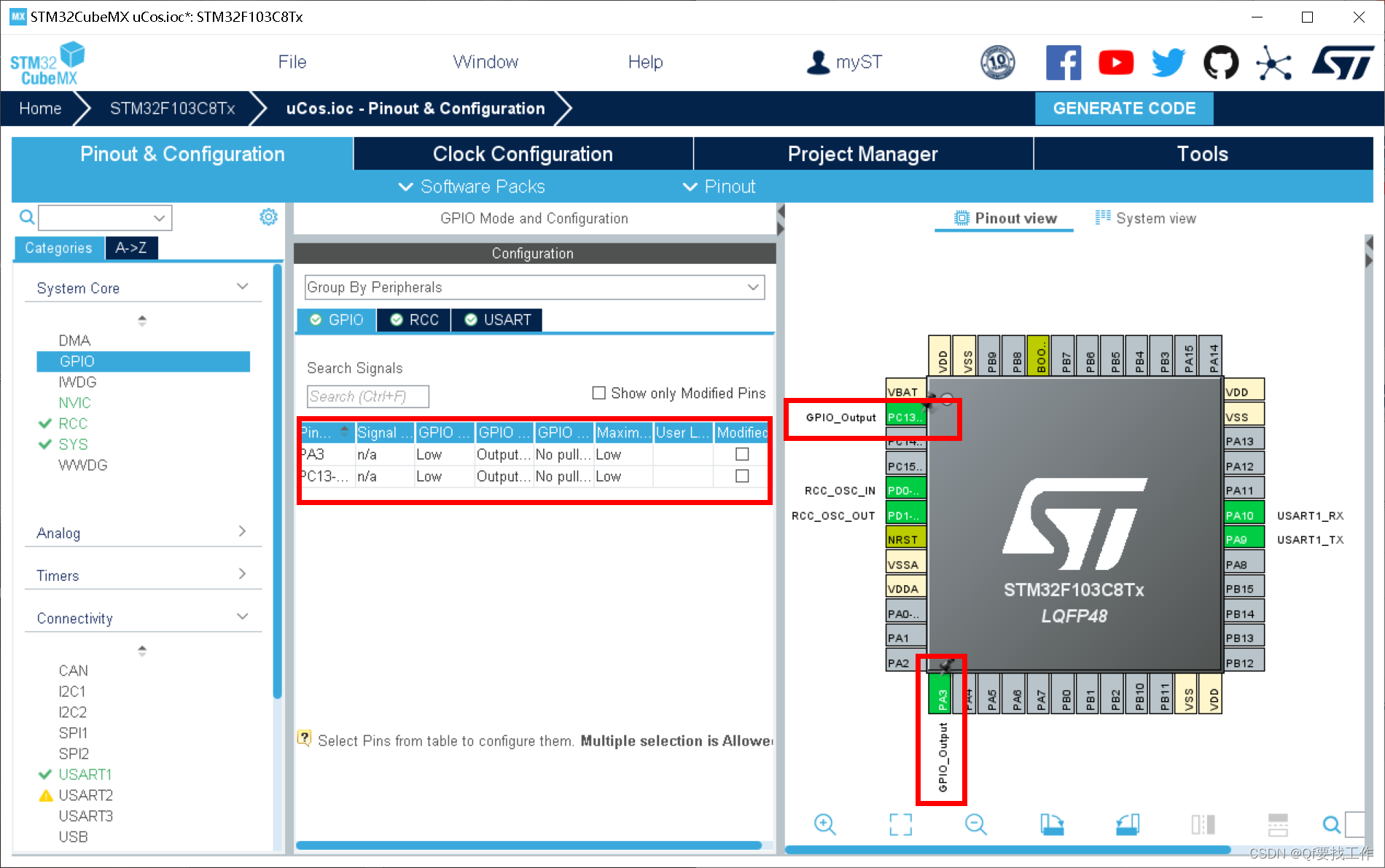
Task: Select the PA3 row in GPIO table
Action: tap(534, 454)
